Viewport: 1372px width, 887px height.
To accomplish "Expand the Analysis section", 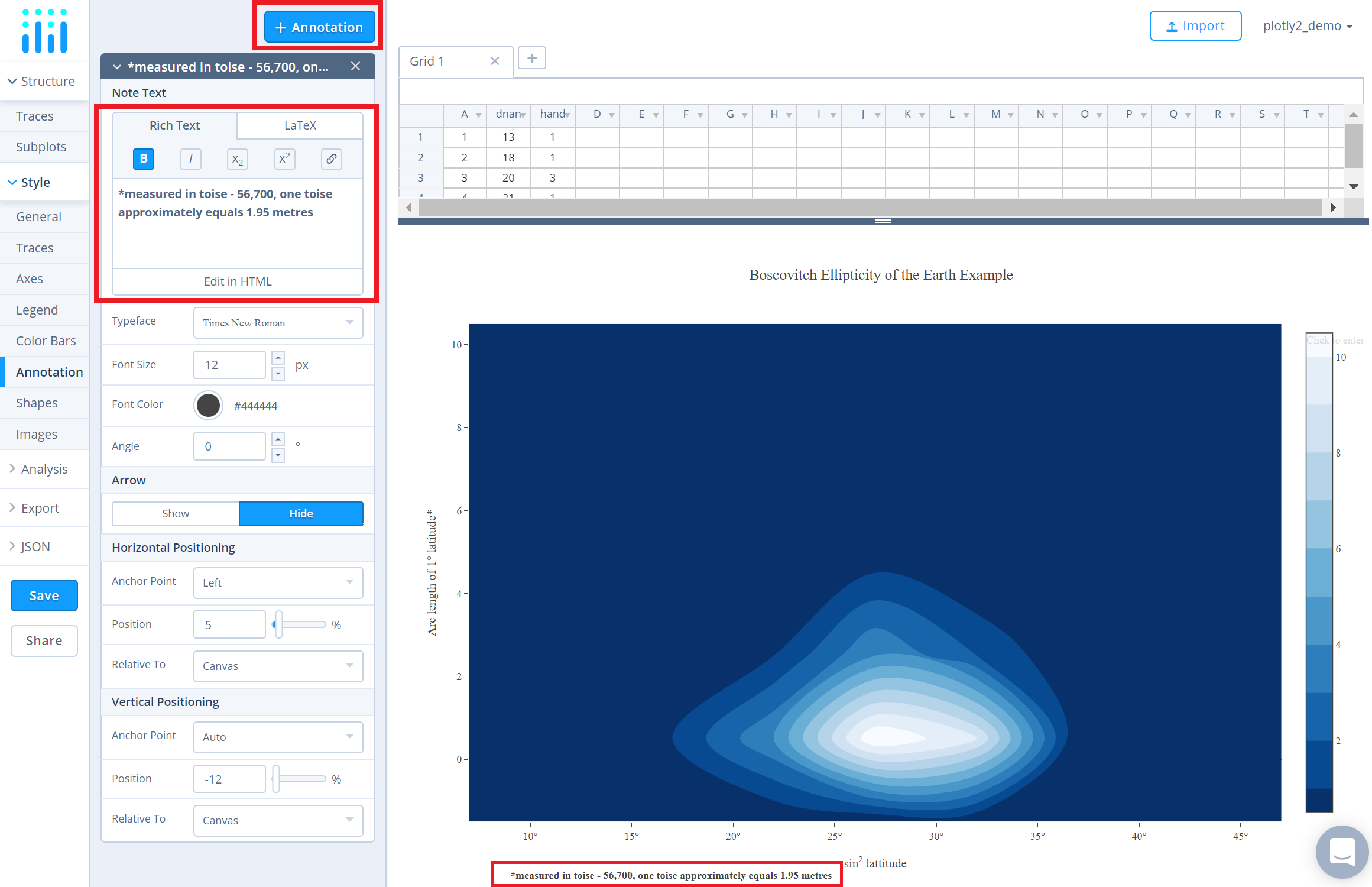I will click(x=44, y=469).
